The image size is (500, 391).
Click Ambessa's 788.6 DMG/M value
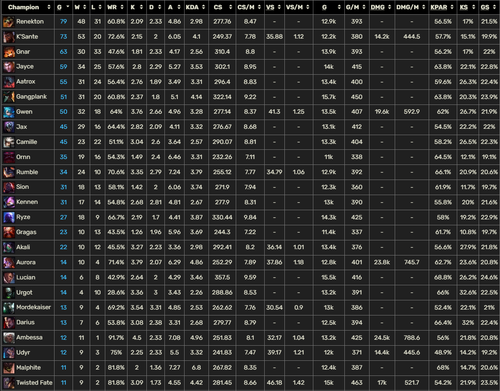tap(412, 338)
